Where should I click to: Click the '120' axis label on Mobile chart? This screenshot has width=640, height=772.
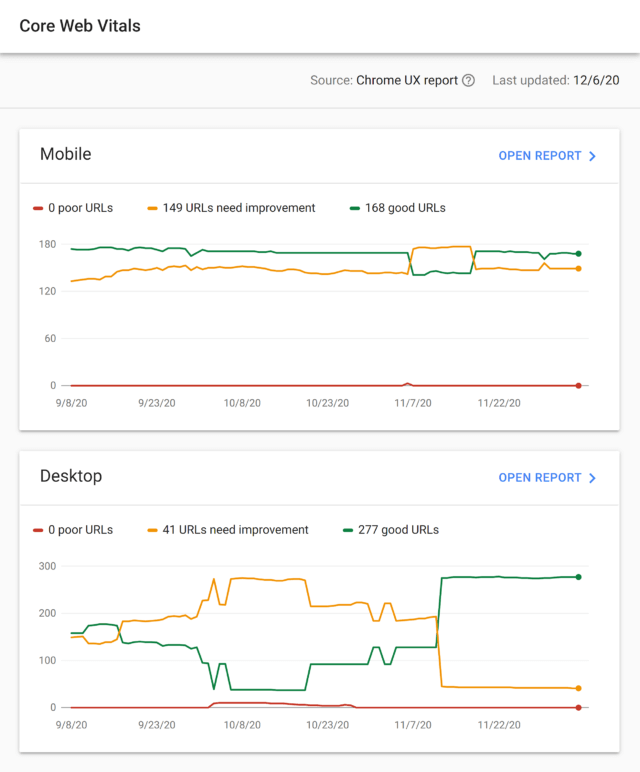tap(47, 291)
